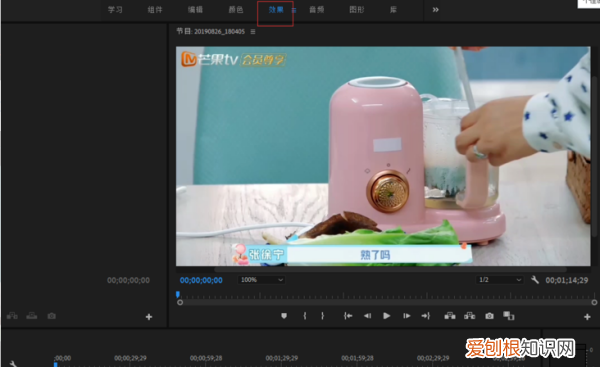Expand the workspace overflow double-chevron
The width and height of the screenshot is (600, 367).
435,10
